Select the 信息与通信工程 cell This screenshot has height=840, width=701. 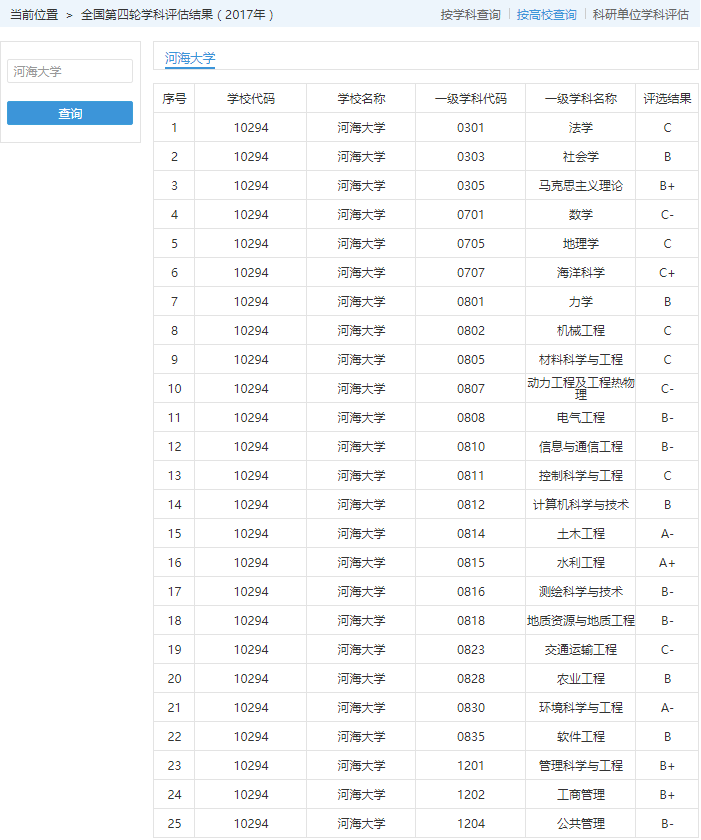581,446
